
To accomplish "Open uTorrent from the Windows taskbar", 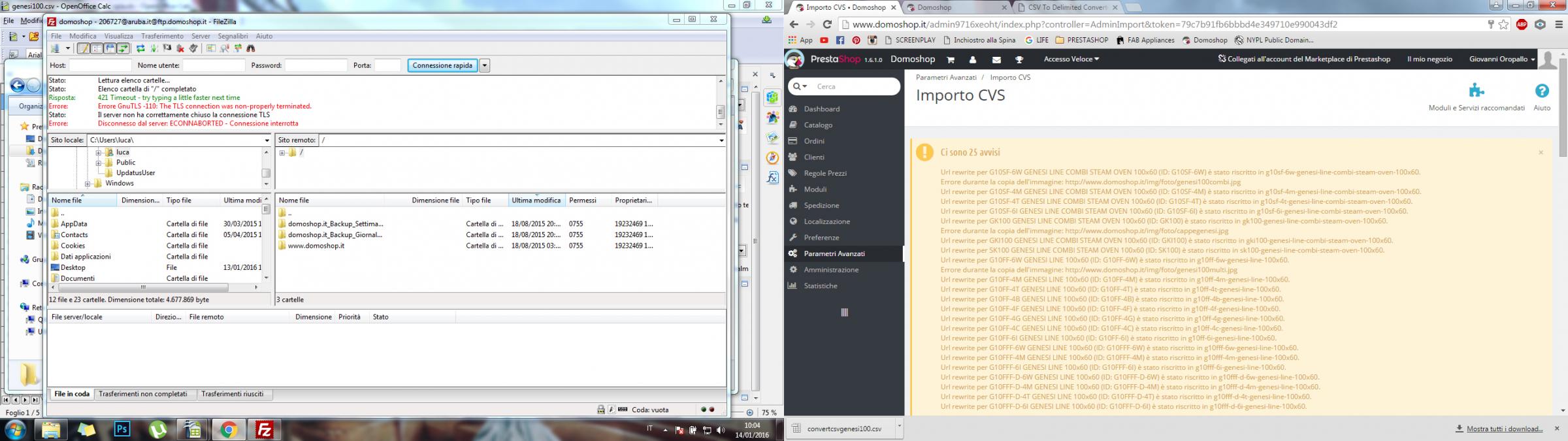I will pos(157,429).
